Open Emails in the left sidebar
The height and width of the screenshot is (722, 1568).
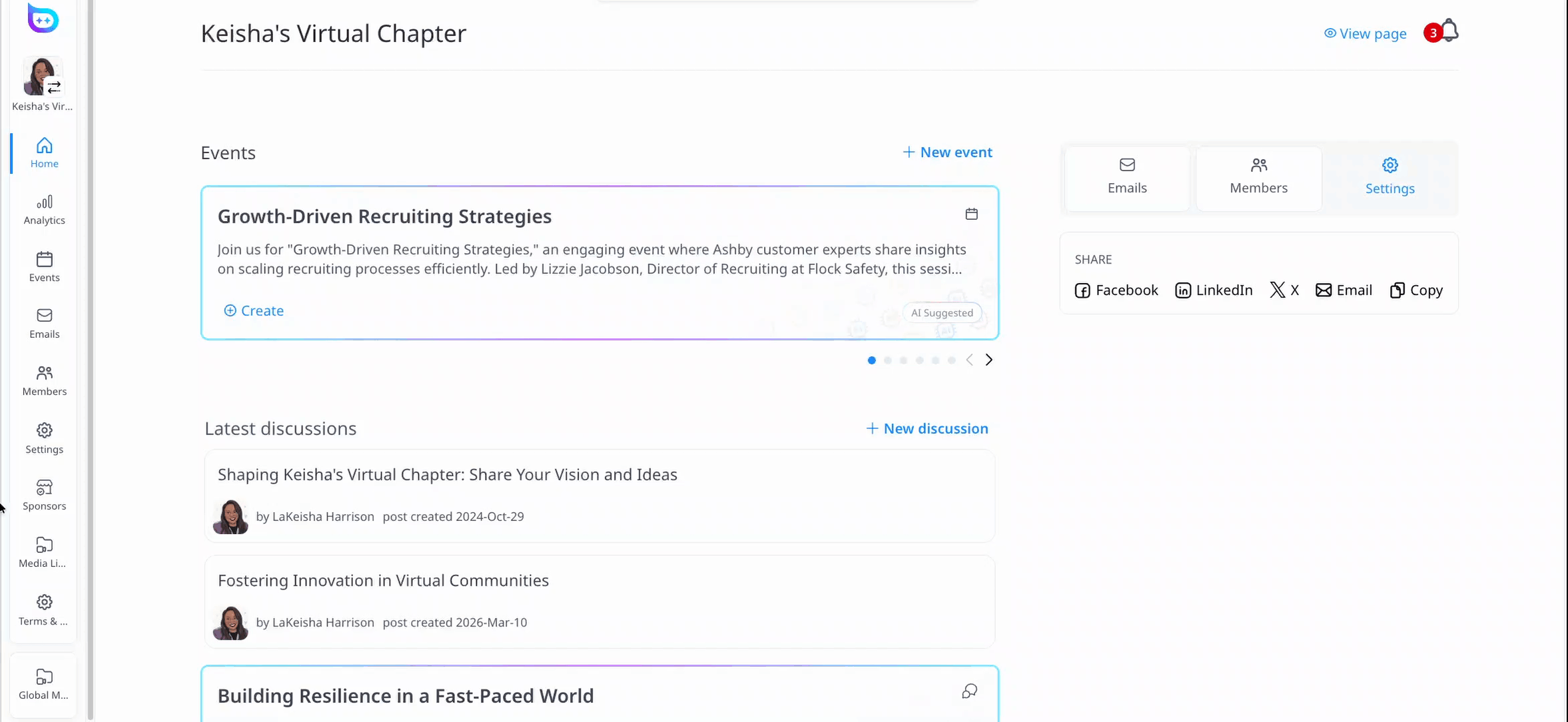[44, 324]
